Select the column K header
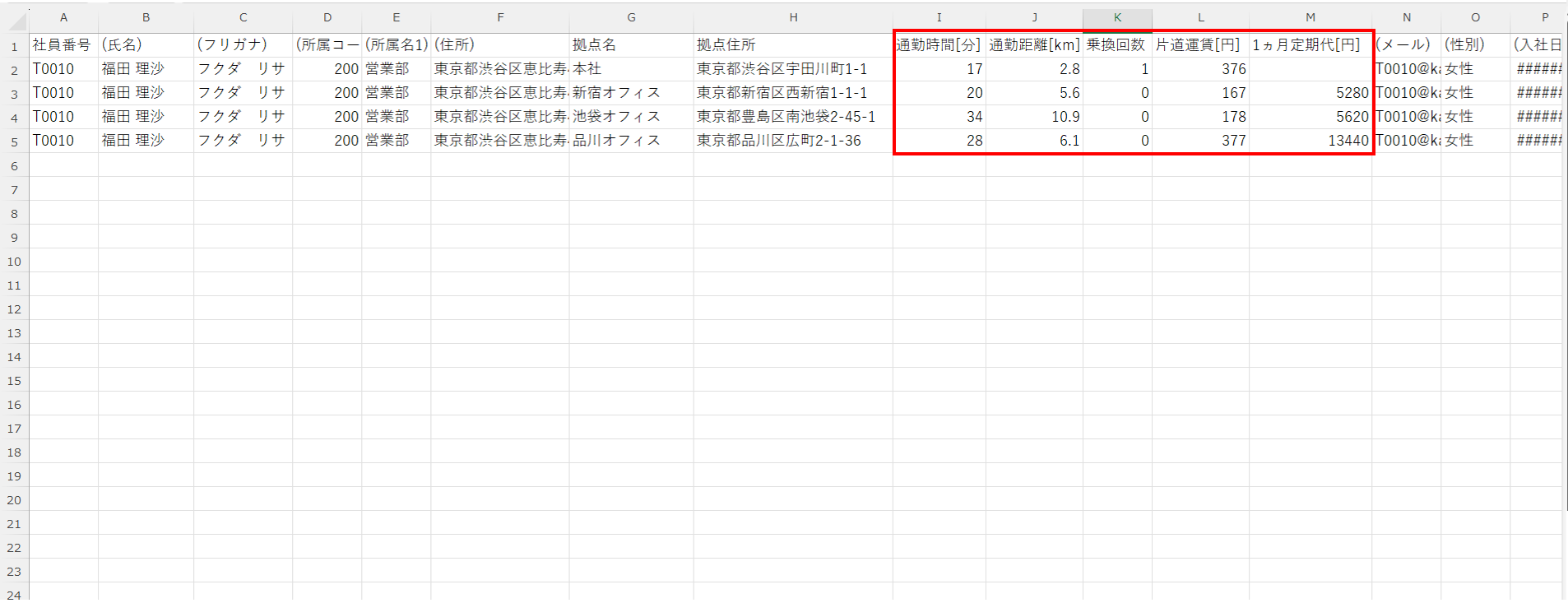Image resolution: width=1568 pixels, height=603 pixels. point(1116,17)
